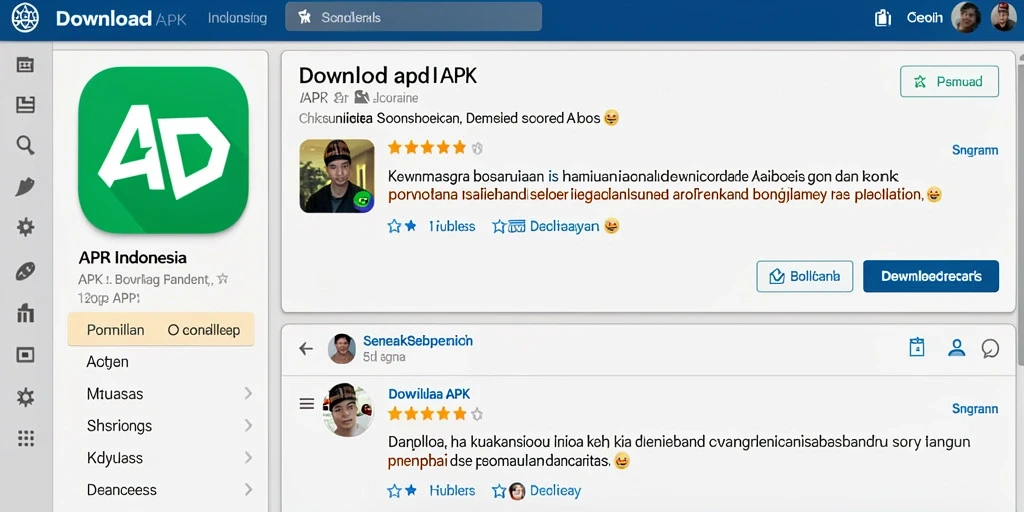Click the blue Dewnleedrecarls button
Image resolution: width=1024 pixels, height=512 pixels.
pyautogui.click(x=931, y=276)
